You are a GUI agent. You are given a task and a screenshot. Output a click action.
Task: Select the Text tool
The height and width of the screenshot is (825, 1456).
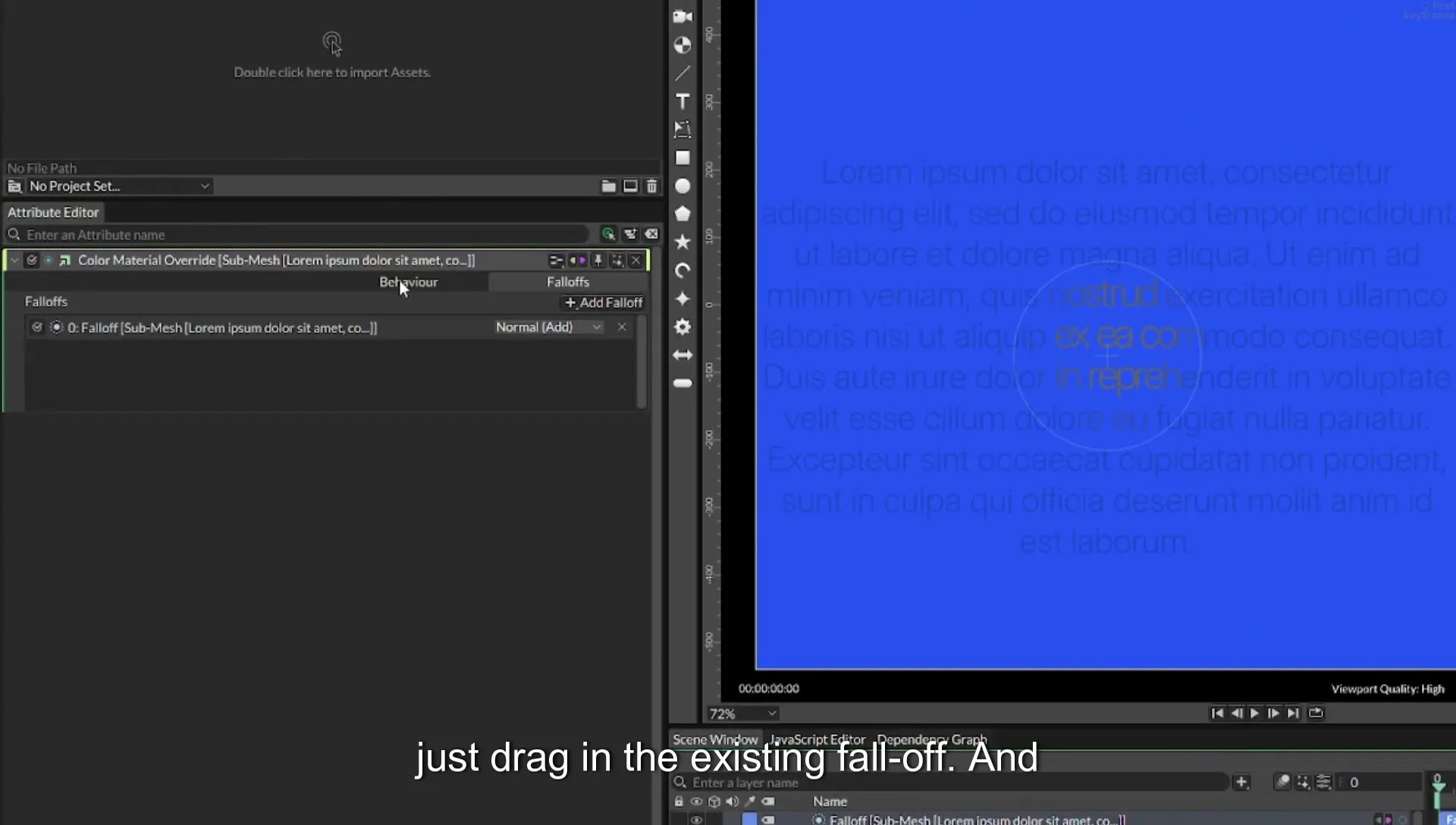coord(682,102)
